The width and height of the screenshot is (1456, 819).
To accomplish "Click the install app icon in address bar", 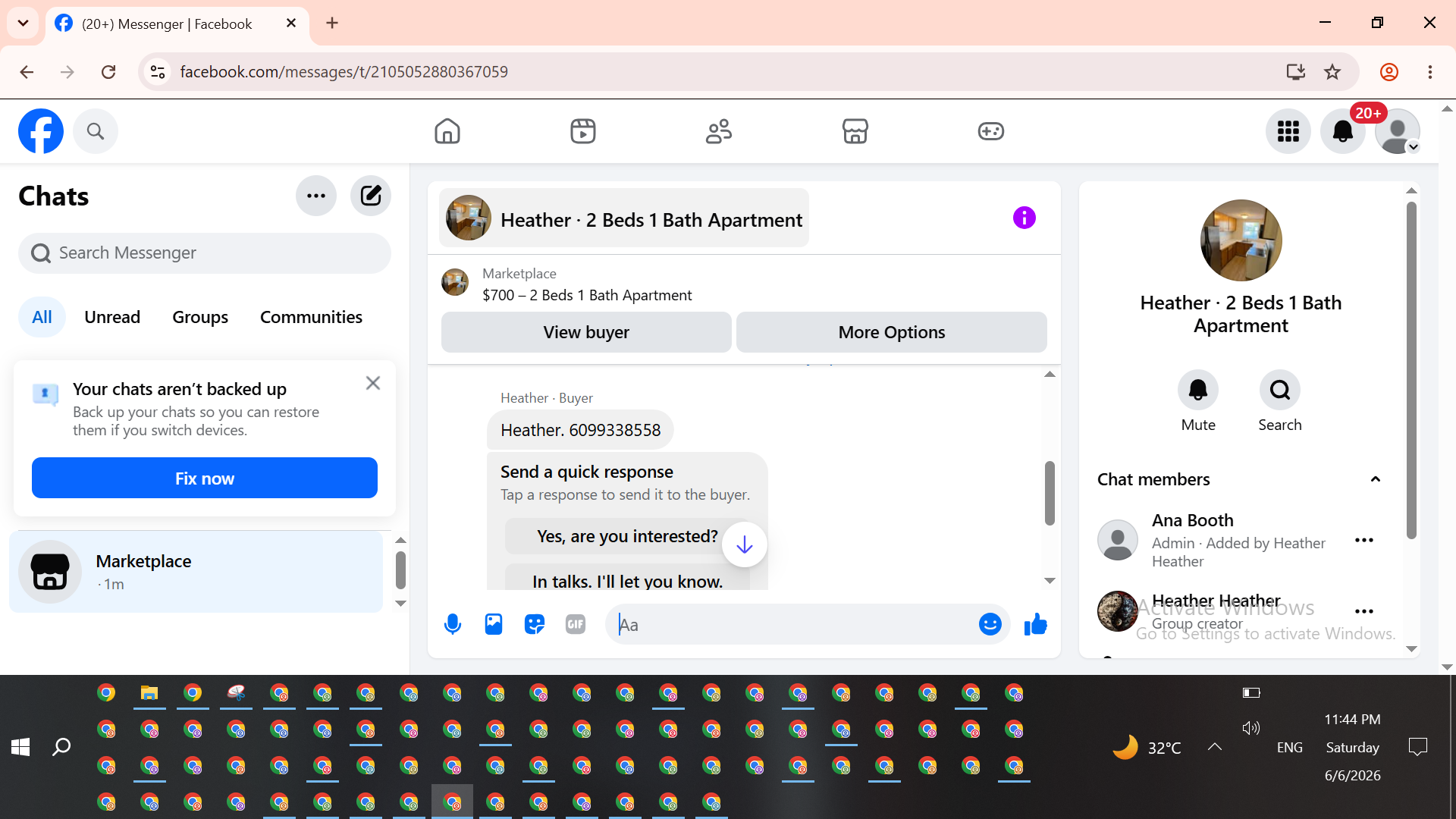I will (x=1296, y=72).
